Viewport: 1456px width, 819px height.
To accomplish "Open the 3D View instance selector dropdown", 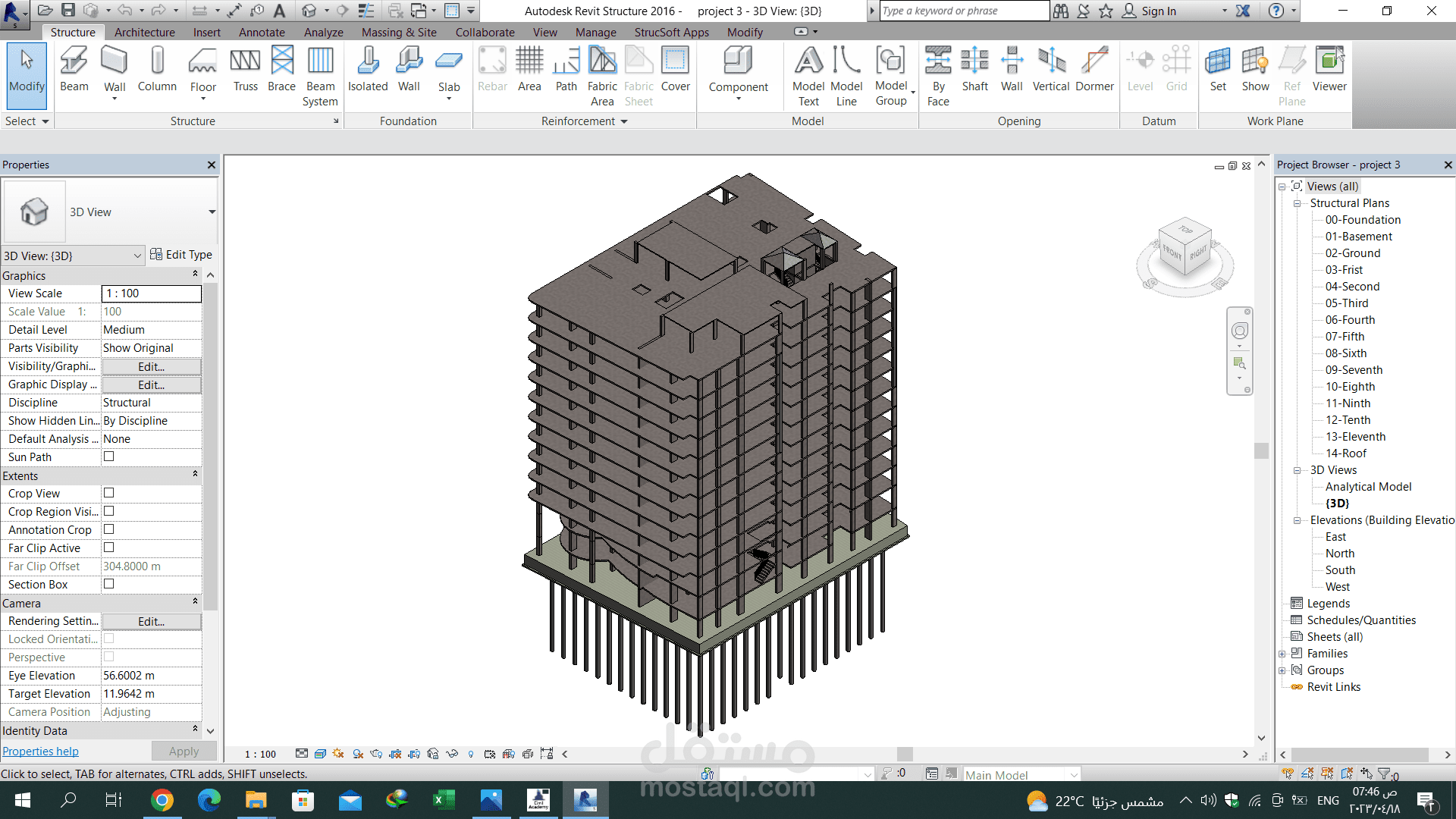I will 137,256.
